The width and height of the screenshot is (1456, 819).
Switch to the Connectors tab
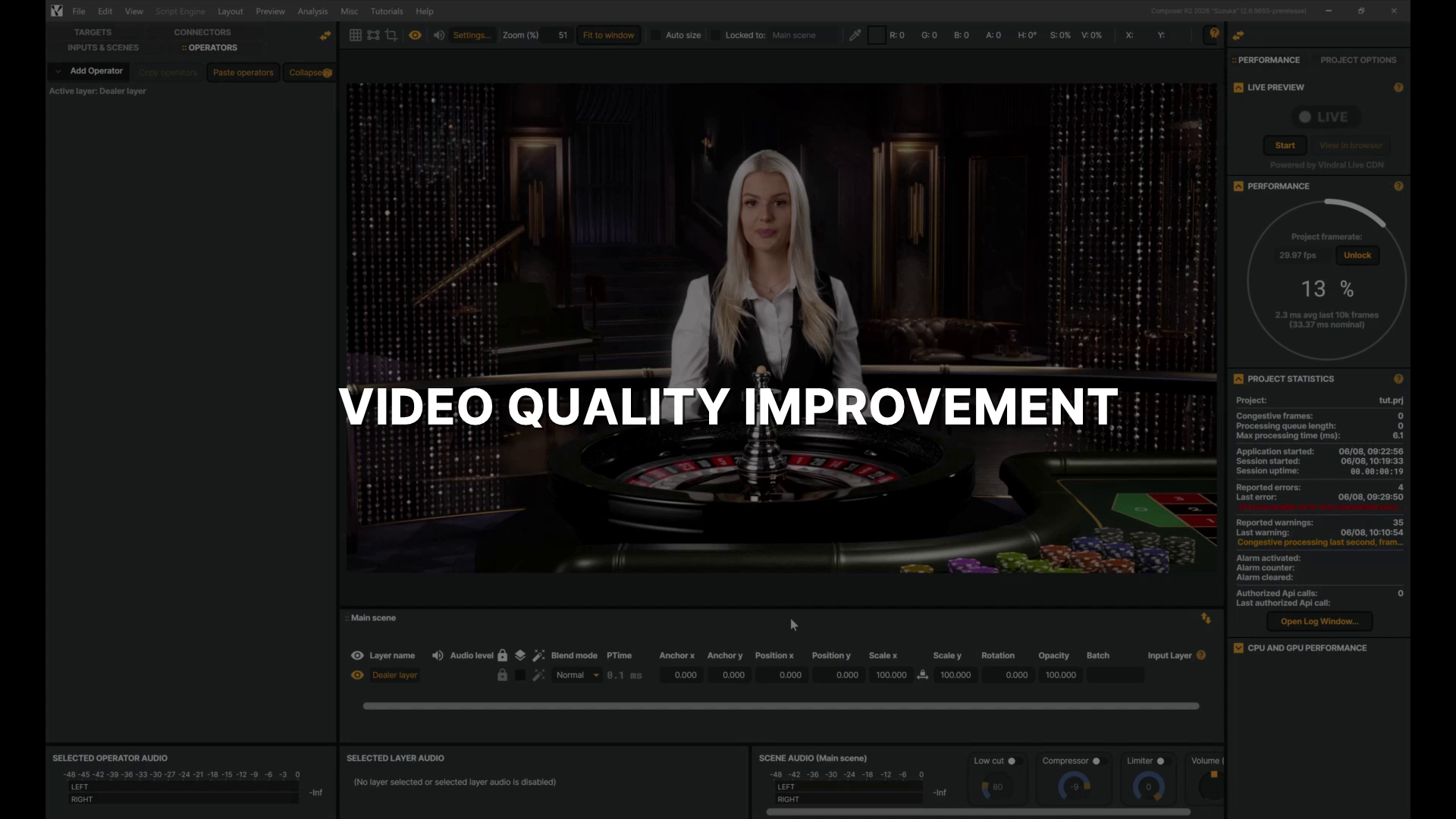202,32
